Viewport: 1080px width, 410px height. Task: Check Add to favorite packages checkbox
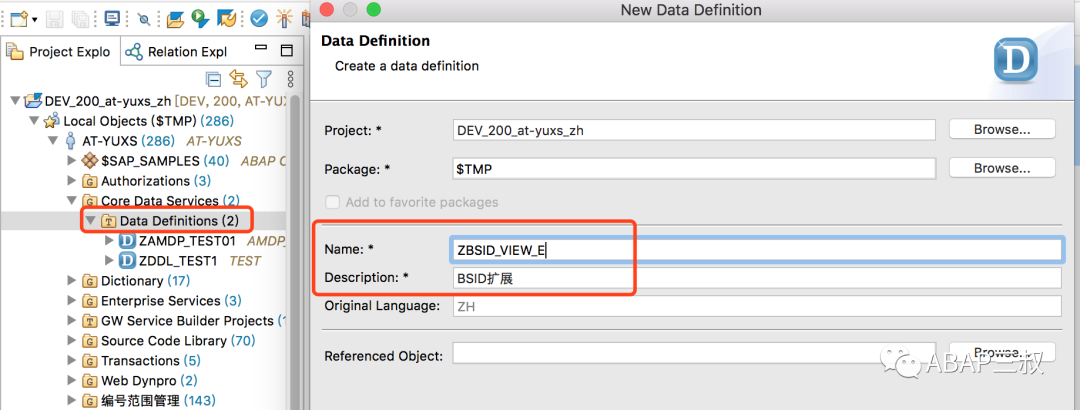coord(333,202)
